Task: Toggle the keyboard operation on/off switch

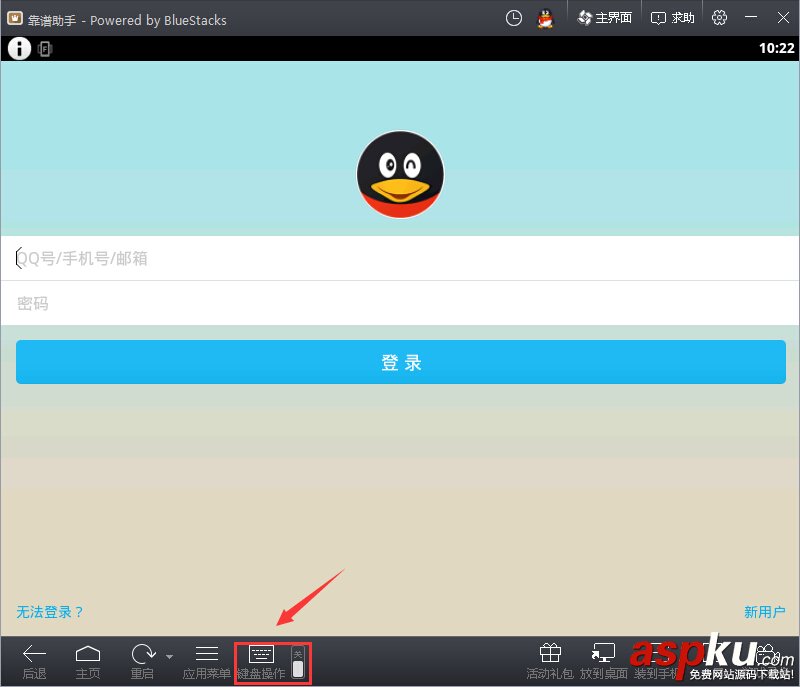Action: [x=298, y=662]
